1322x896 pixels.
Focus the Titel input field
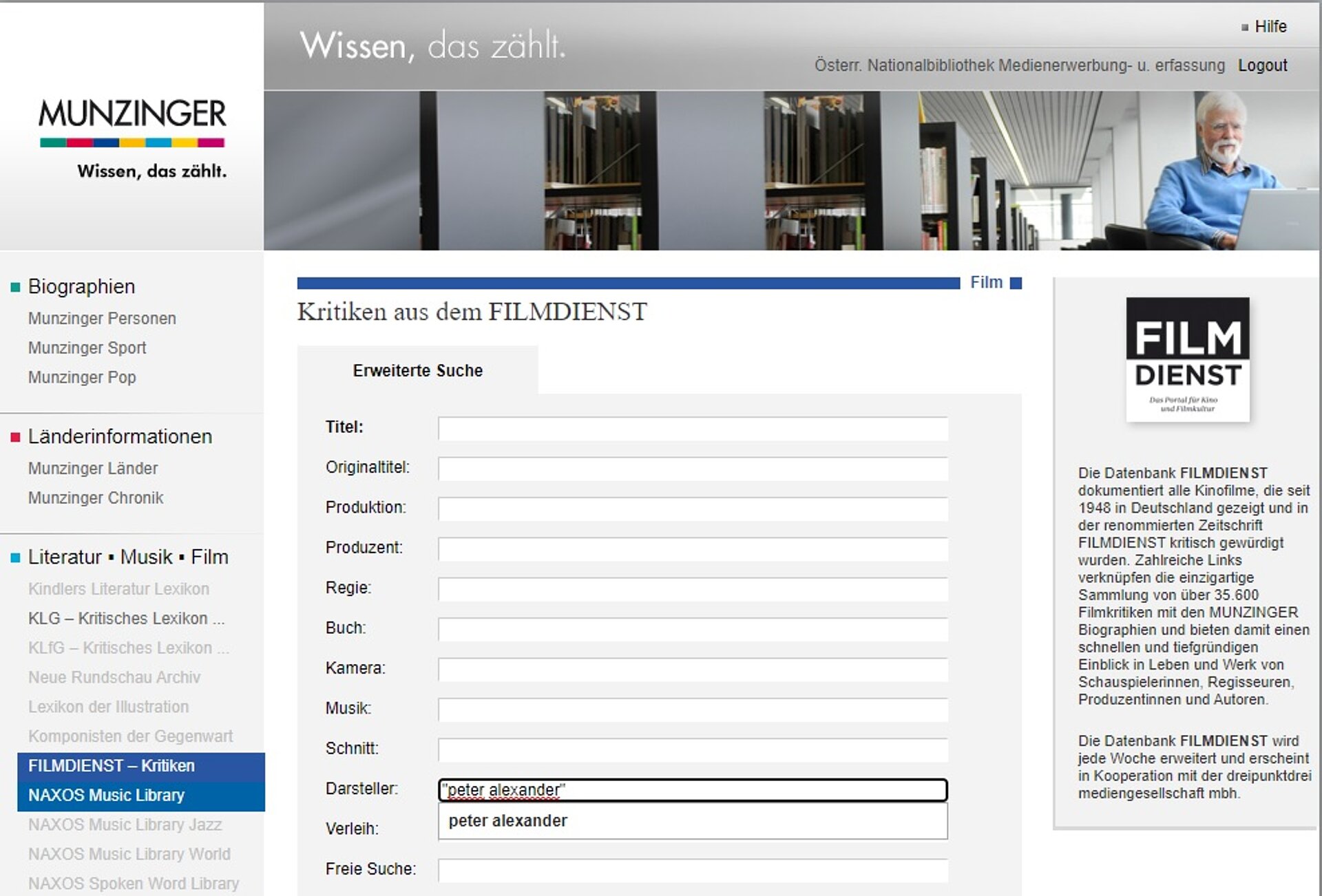693,429
